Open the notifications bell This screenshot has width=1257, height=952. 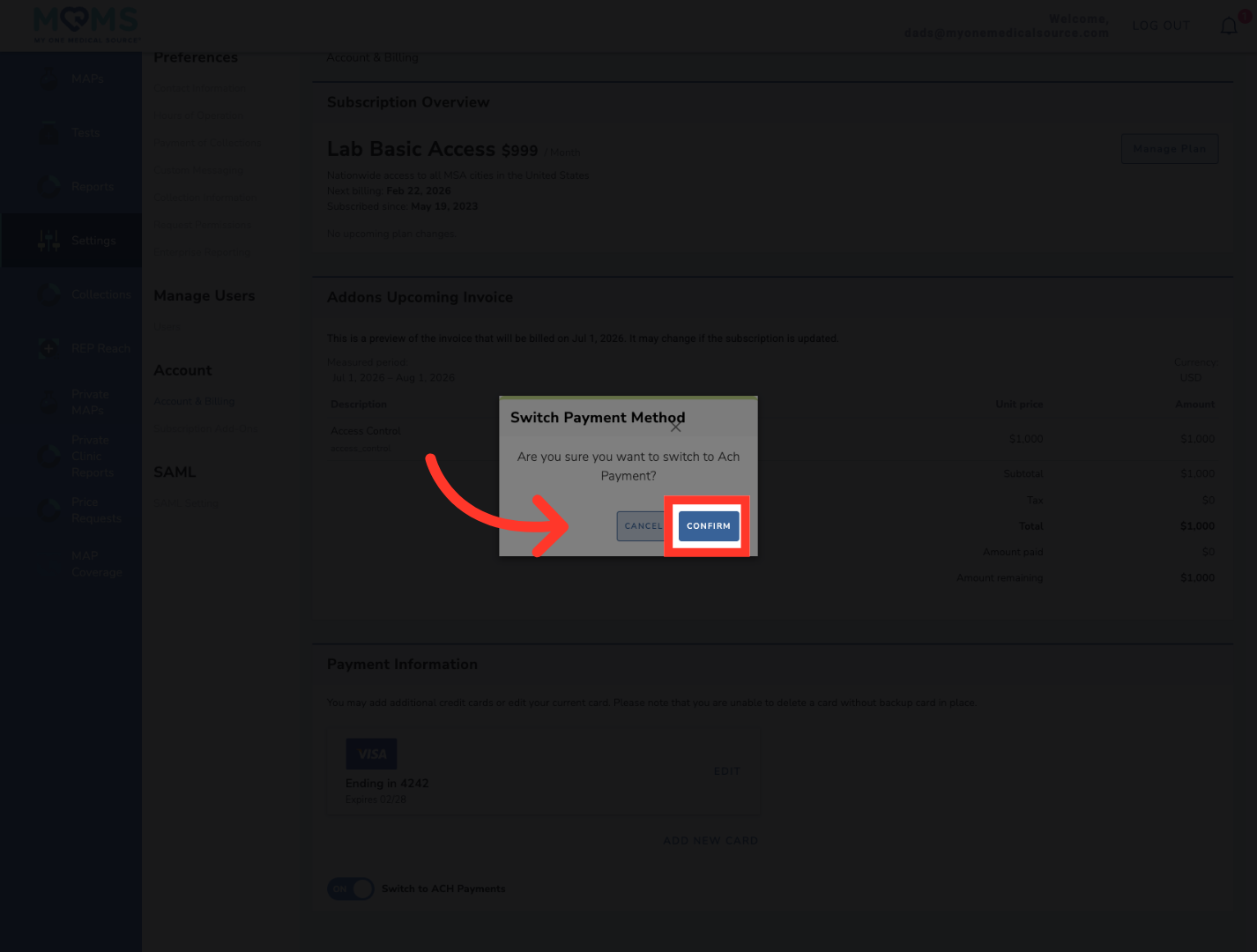(x=1229, y=26)
